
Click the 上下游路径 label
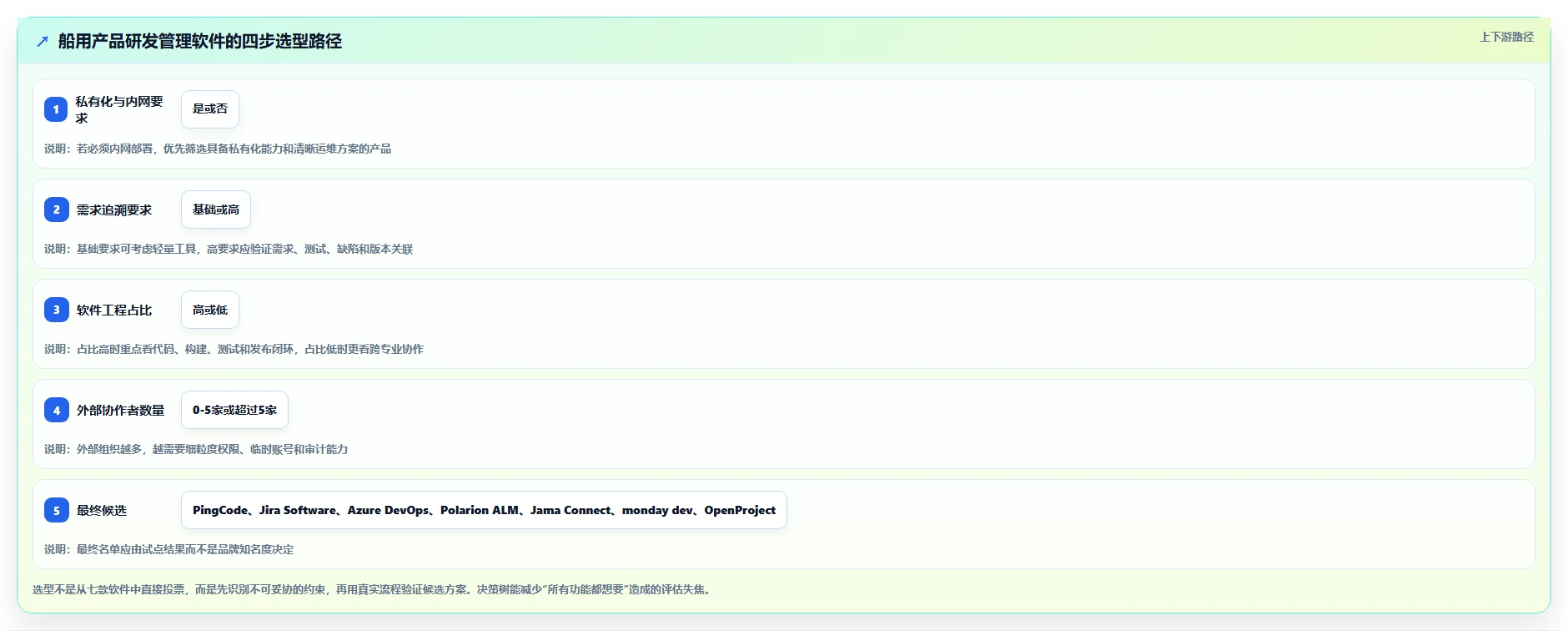[x=1506, y=37]
